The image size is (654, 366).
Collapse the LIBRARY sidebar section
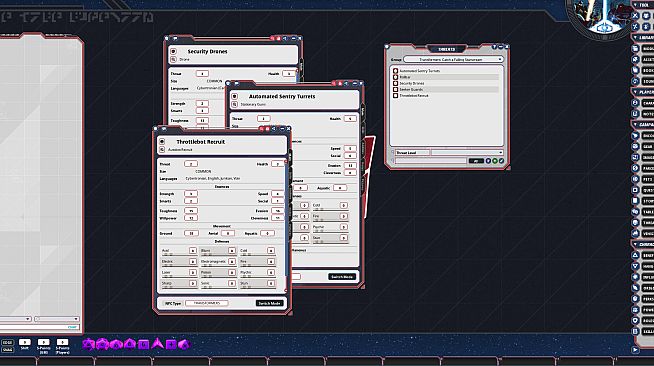(x=643, y=38)
